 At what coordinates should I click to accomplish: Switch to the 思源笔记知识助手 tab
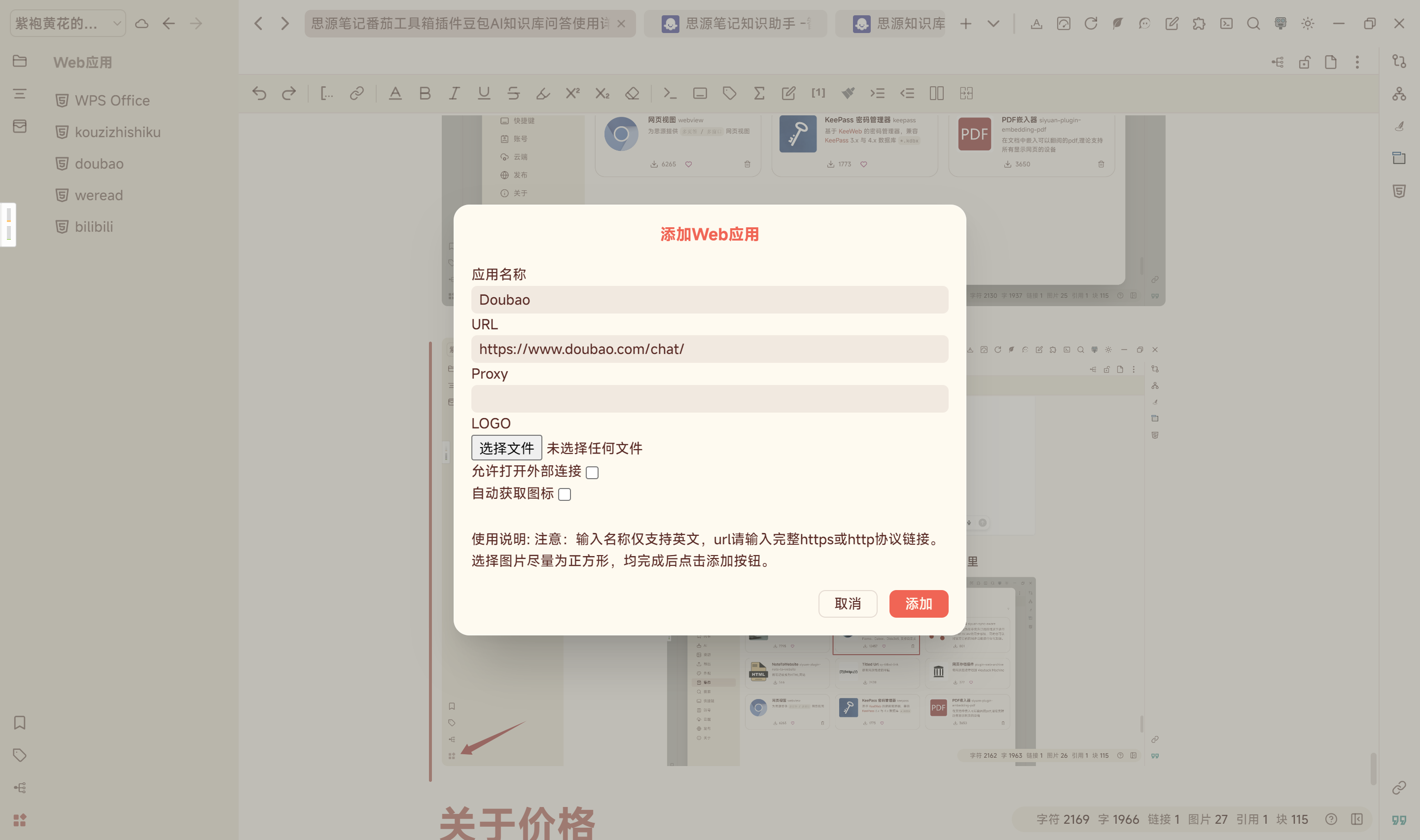736,24
